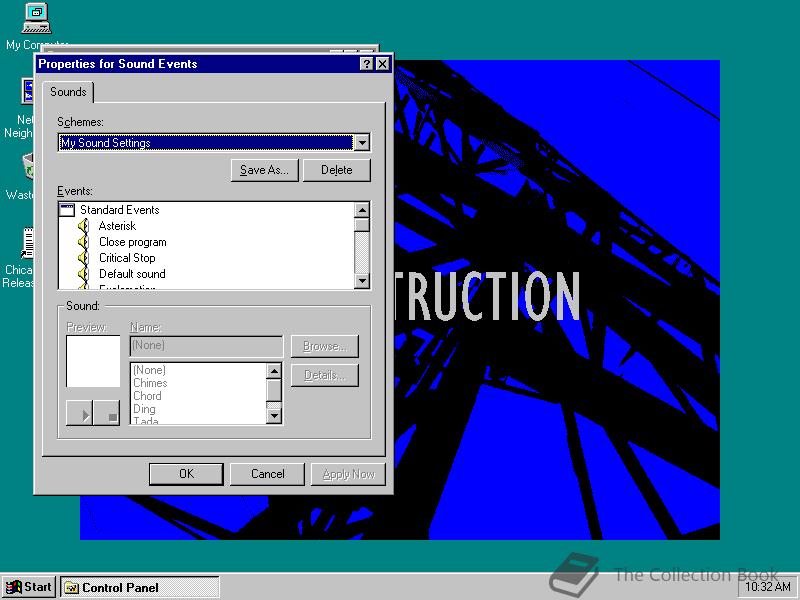
Task: Choose (None) in the sound list
Action: click(149, 369)
